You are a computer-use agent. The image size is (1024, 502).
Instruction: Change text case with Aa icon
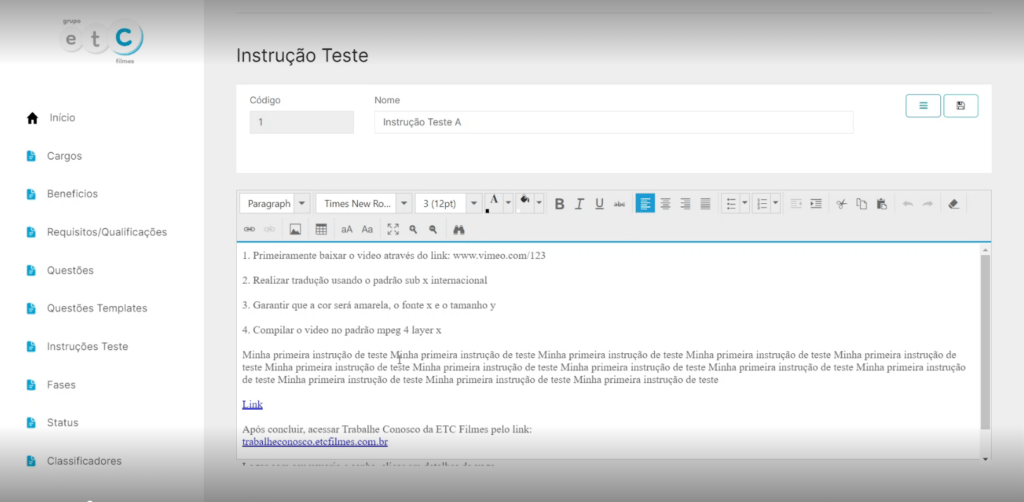point(367,229)
